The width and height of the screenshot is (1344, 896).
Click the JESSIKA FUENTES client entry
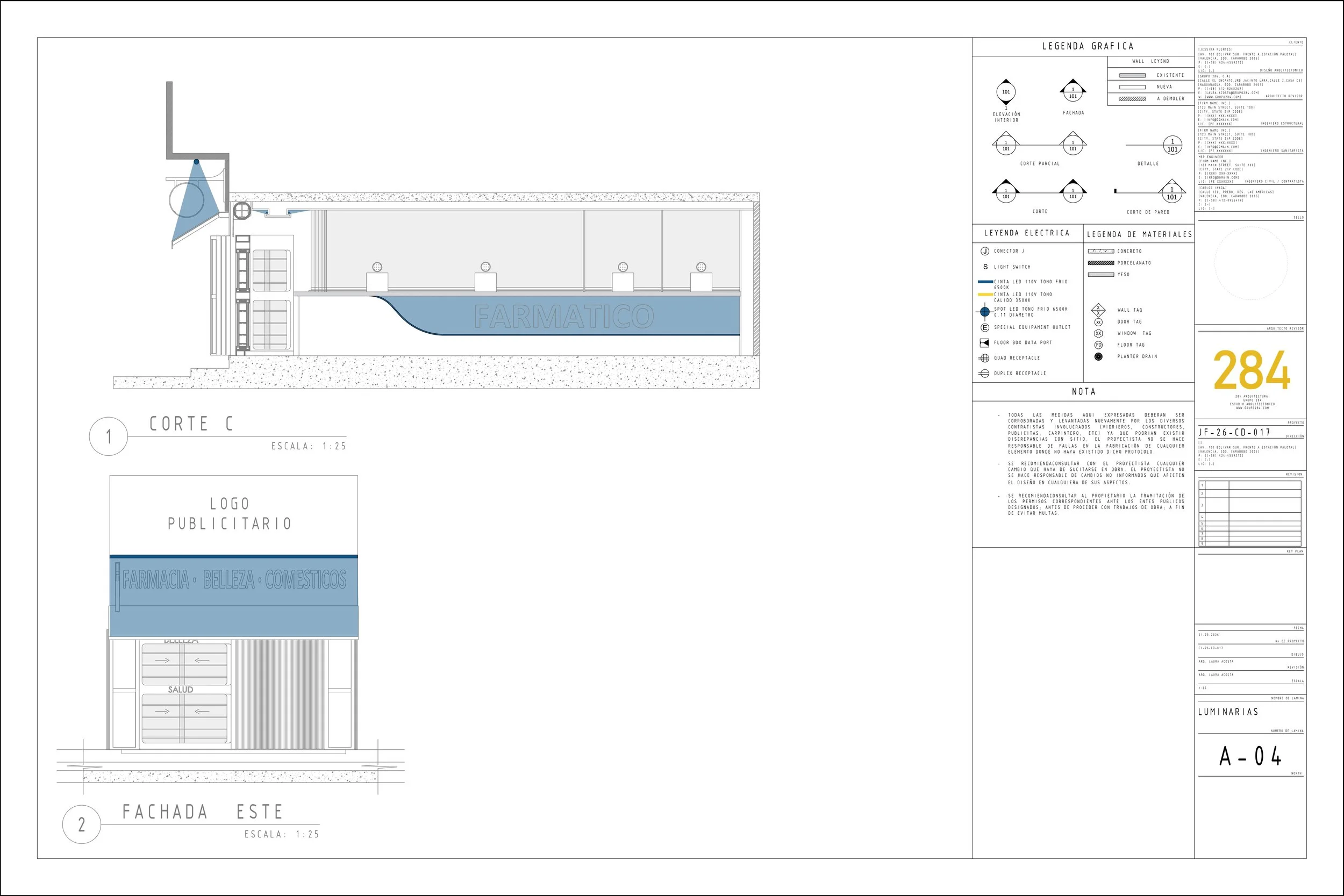[x=1247, y=60]
